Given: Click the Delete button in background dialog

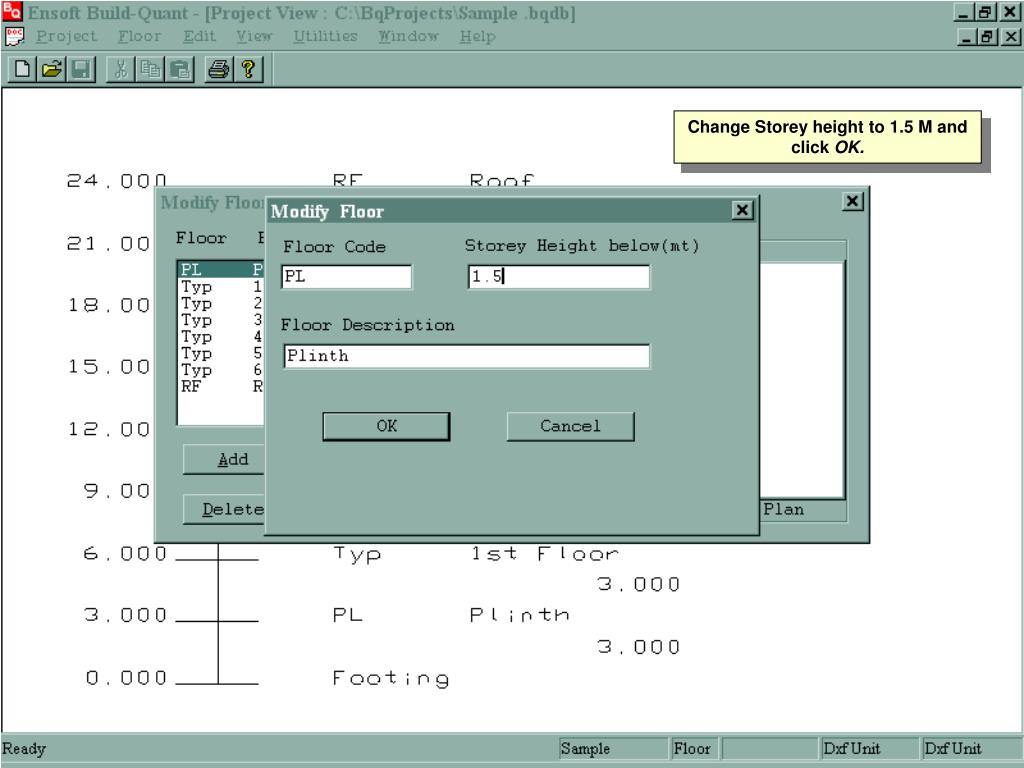Looking at the screenshot, I should coord(224,509).
